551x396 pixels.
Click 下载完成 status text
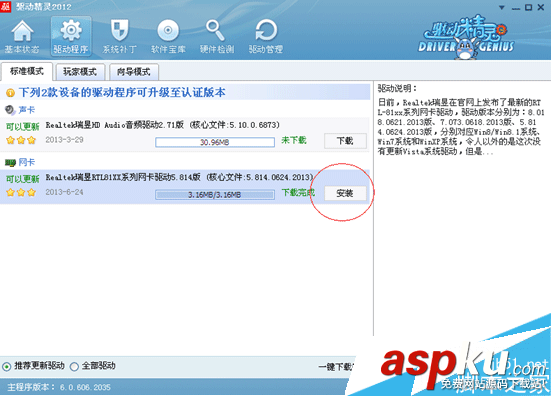(x=298, y=193)
